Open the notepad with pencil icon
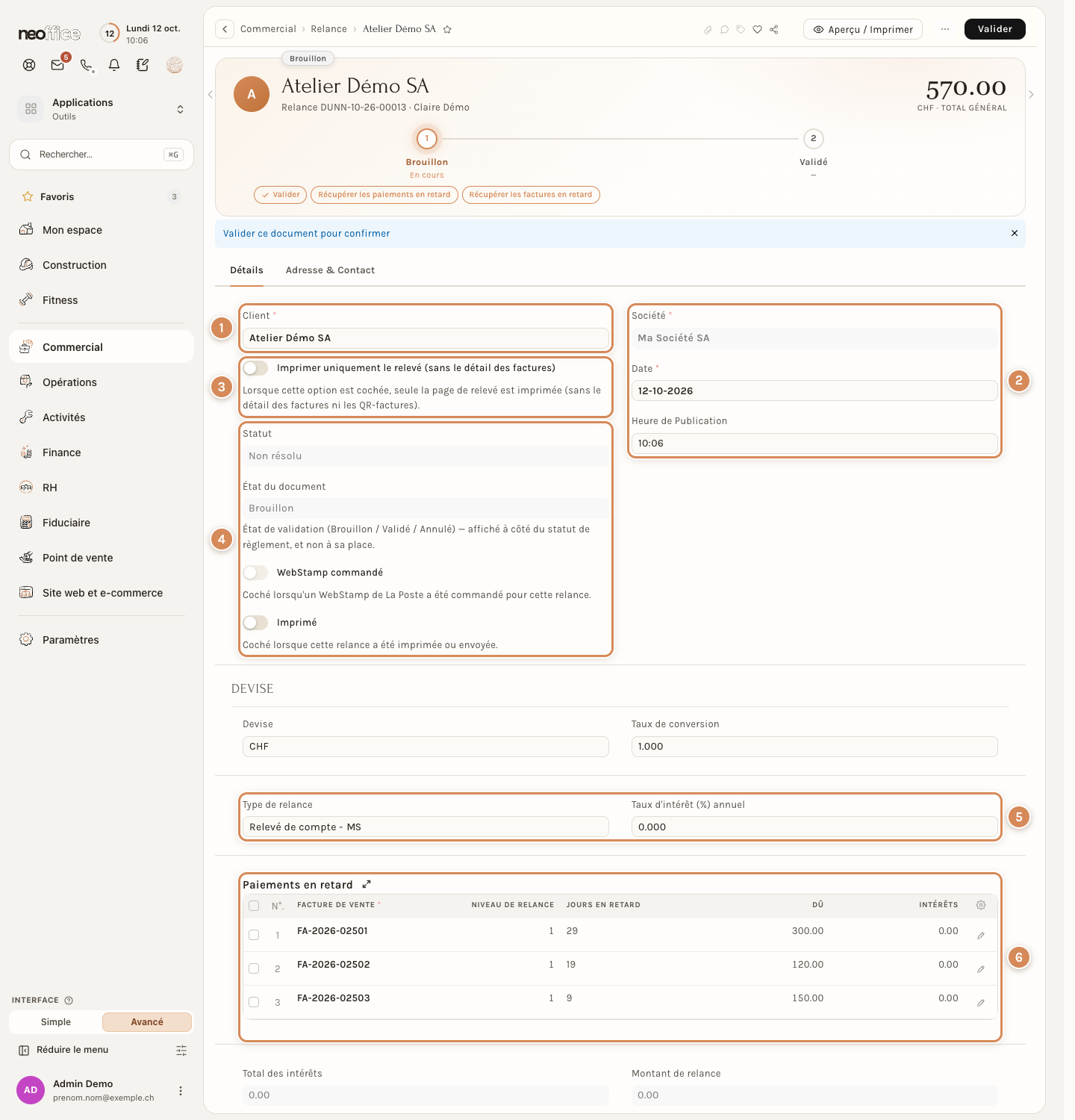1075x1120 pixels. [x=143, y=65]
